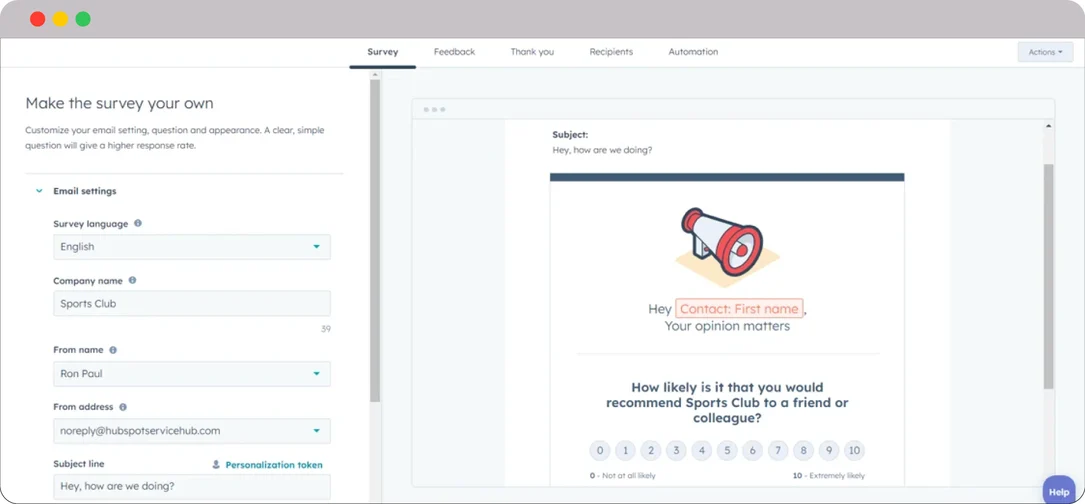
Task: Click the "10 - Extremely likely" label
Action: [x=829, y=476]
